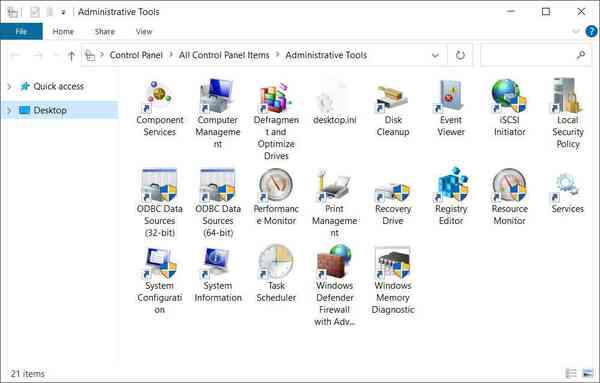Open the Share ribbon tab
600x383 pixels.
104,31
